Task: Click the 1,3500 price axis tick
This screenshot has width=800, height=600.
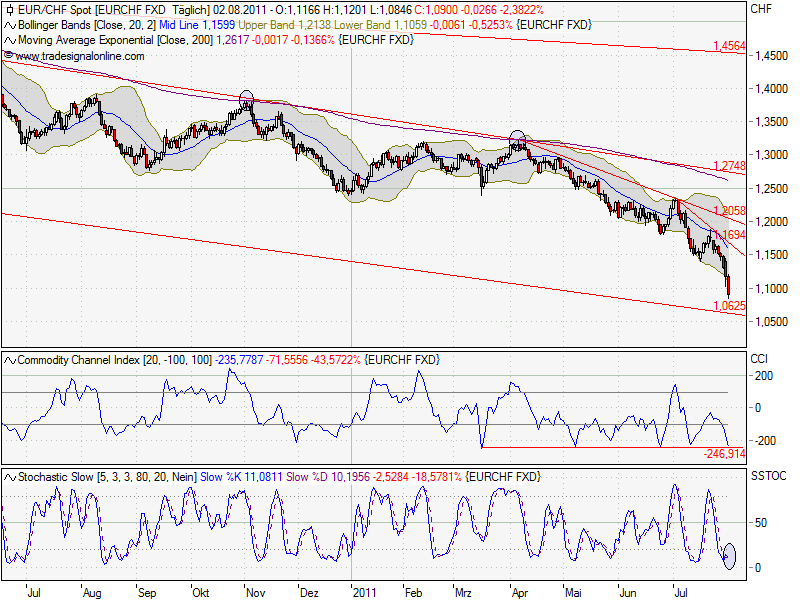Action: pos(771,122)
